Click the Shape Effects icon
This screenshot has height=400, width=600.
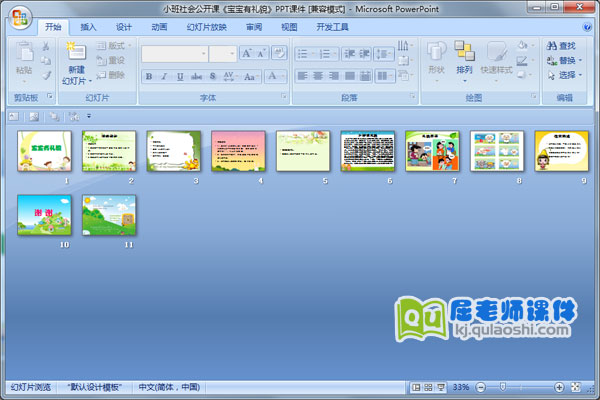[522, 75]
